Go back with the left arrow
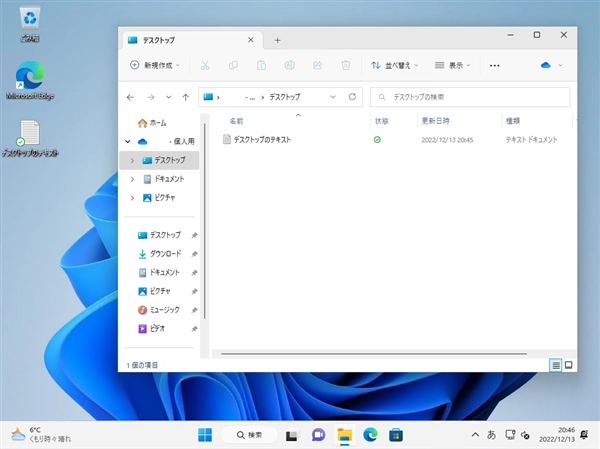 [130, 97]
